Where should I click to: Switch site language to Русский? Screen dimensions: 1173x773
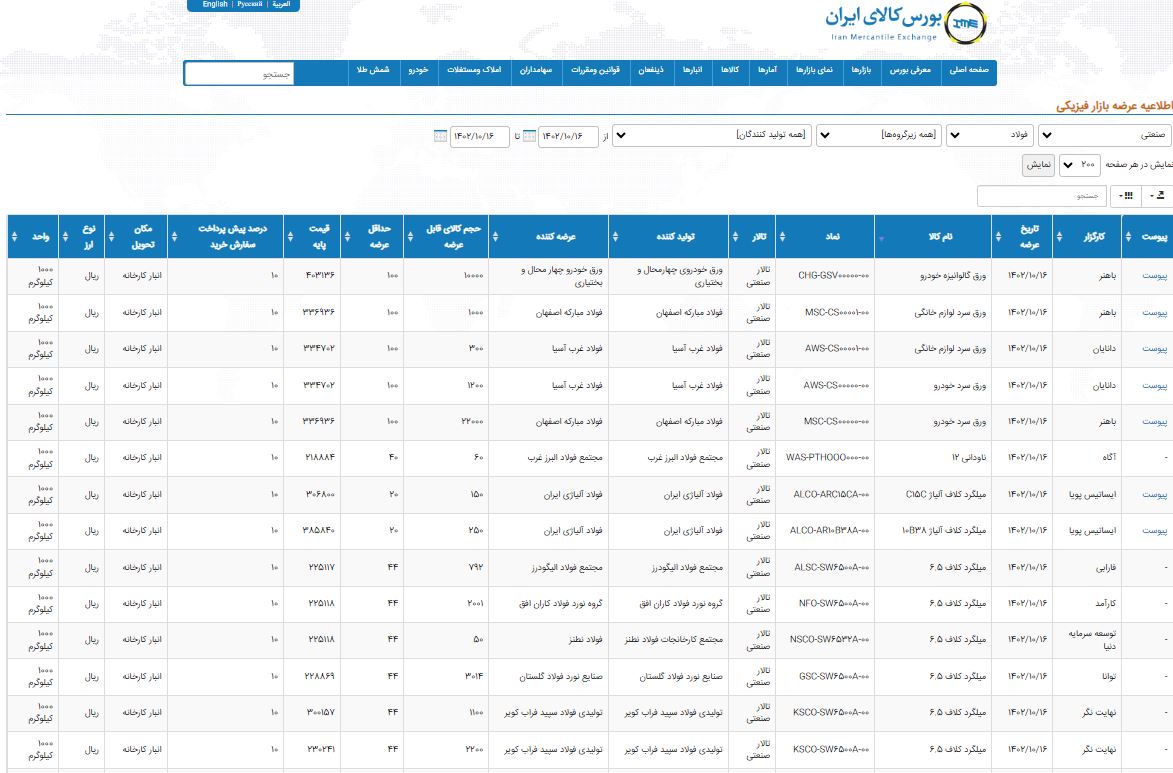pyautogui.click(x=250, y=4)
